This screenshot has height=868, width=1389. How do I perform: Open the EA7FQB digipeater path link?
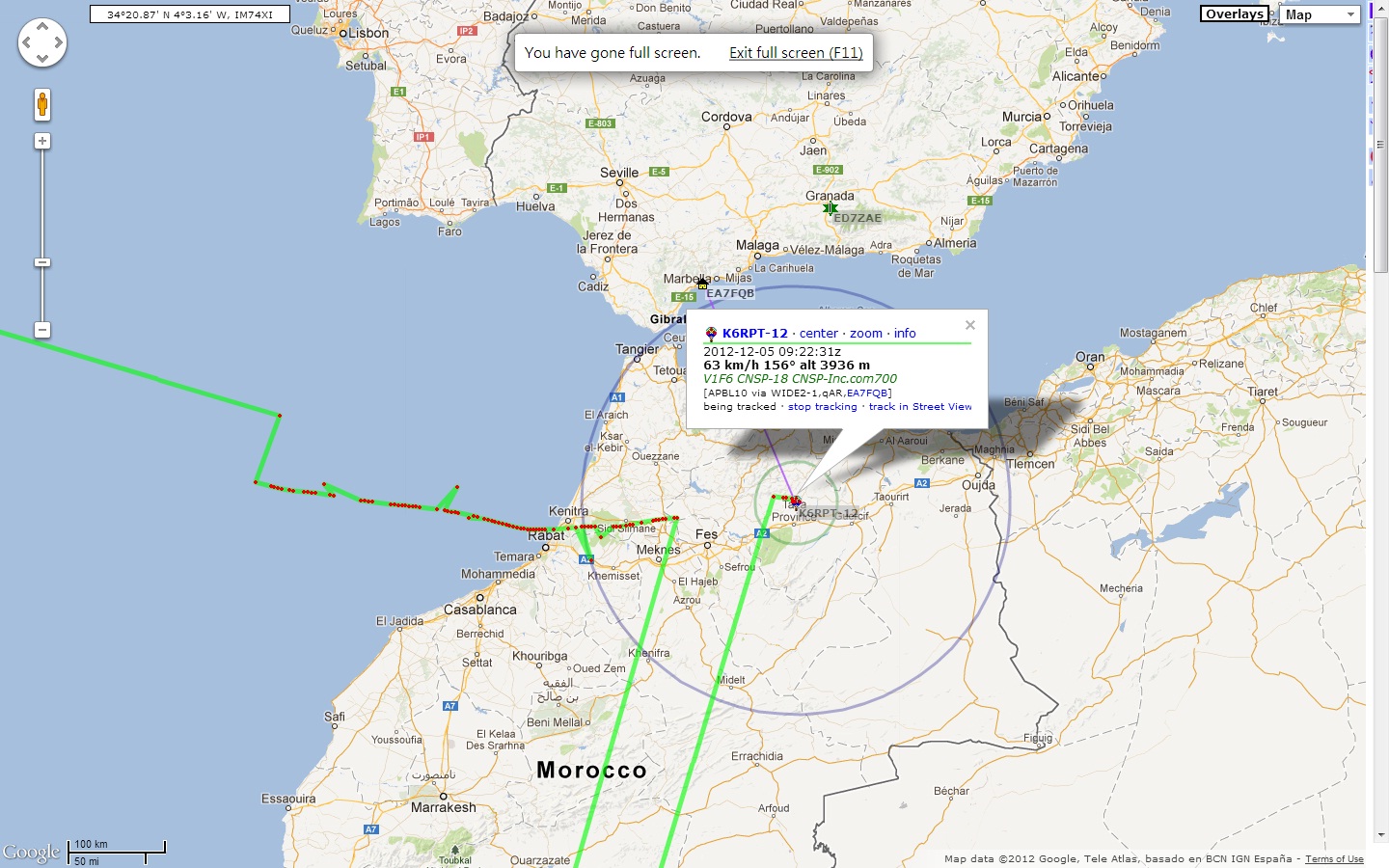pos(868,393)
